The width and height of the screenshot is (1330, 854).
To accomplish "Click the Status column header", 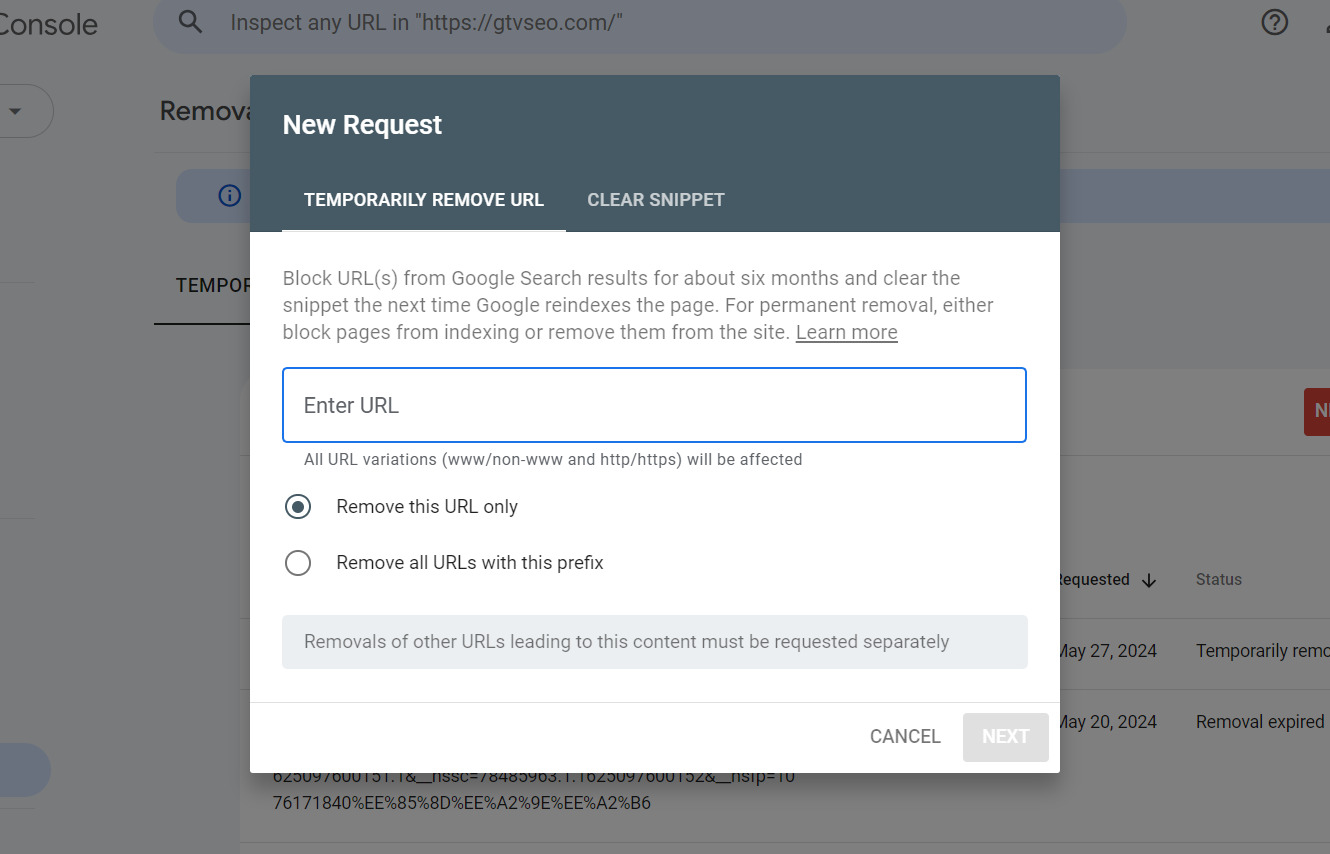I will click(x=1218, y=580).
